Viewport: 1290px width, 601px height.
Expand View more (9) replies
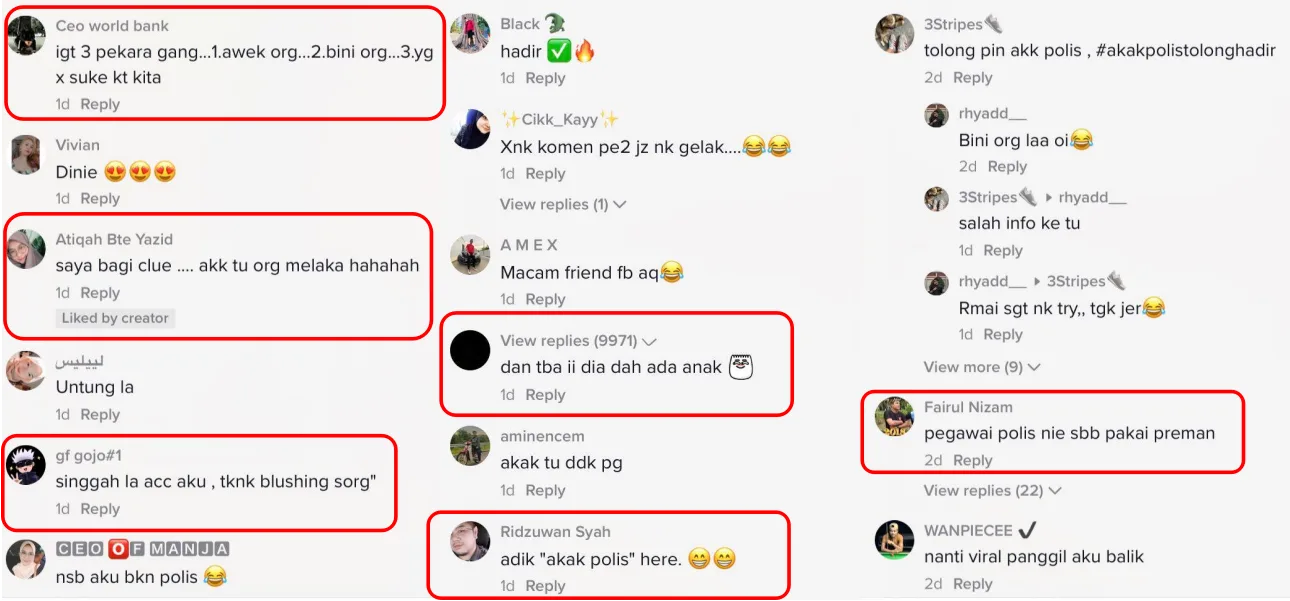click(982, 367)
